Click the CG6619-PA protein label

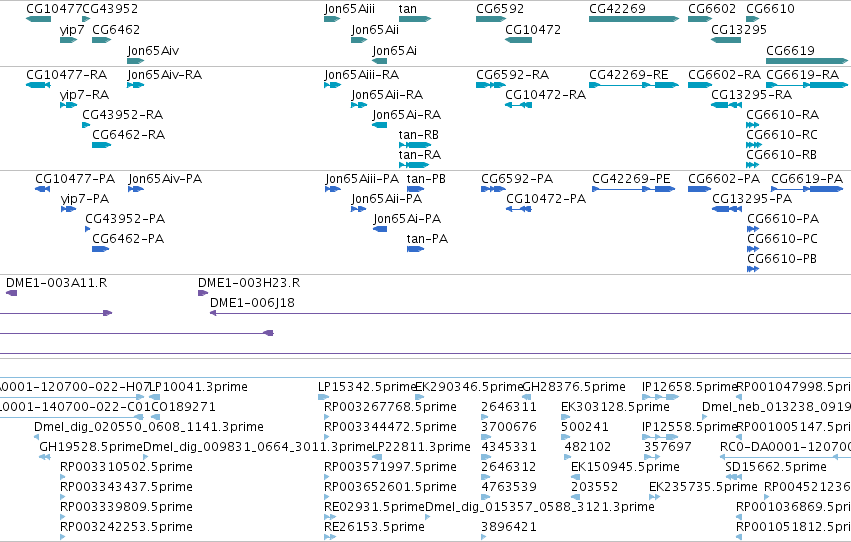[x=807, y=178]
